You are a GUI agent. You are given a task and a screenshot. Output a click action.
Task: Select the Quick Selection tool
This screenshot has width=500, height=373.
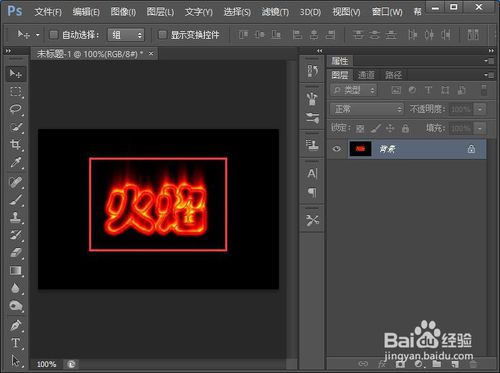click(x=15, y=127)
